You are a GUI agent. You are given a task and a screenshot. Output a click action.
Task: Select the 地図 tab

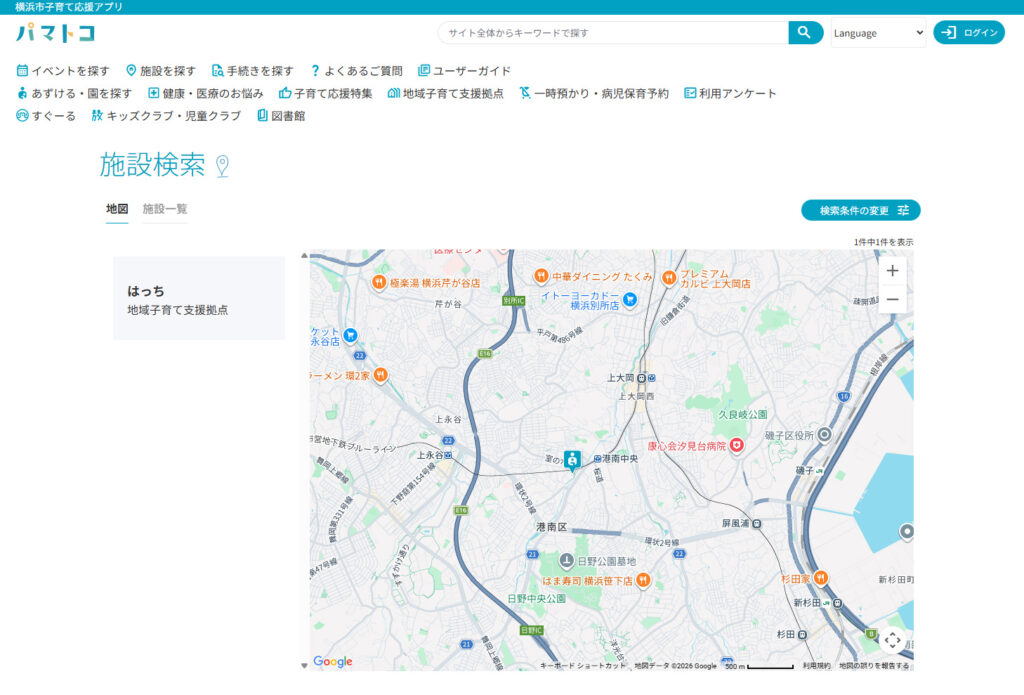click(117, 209)
